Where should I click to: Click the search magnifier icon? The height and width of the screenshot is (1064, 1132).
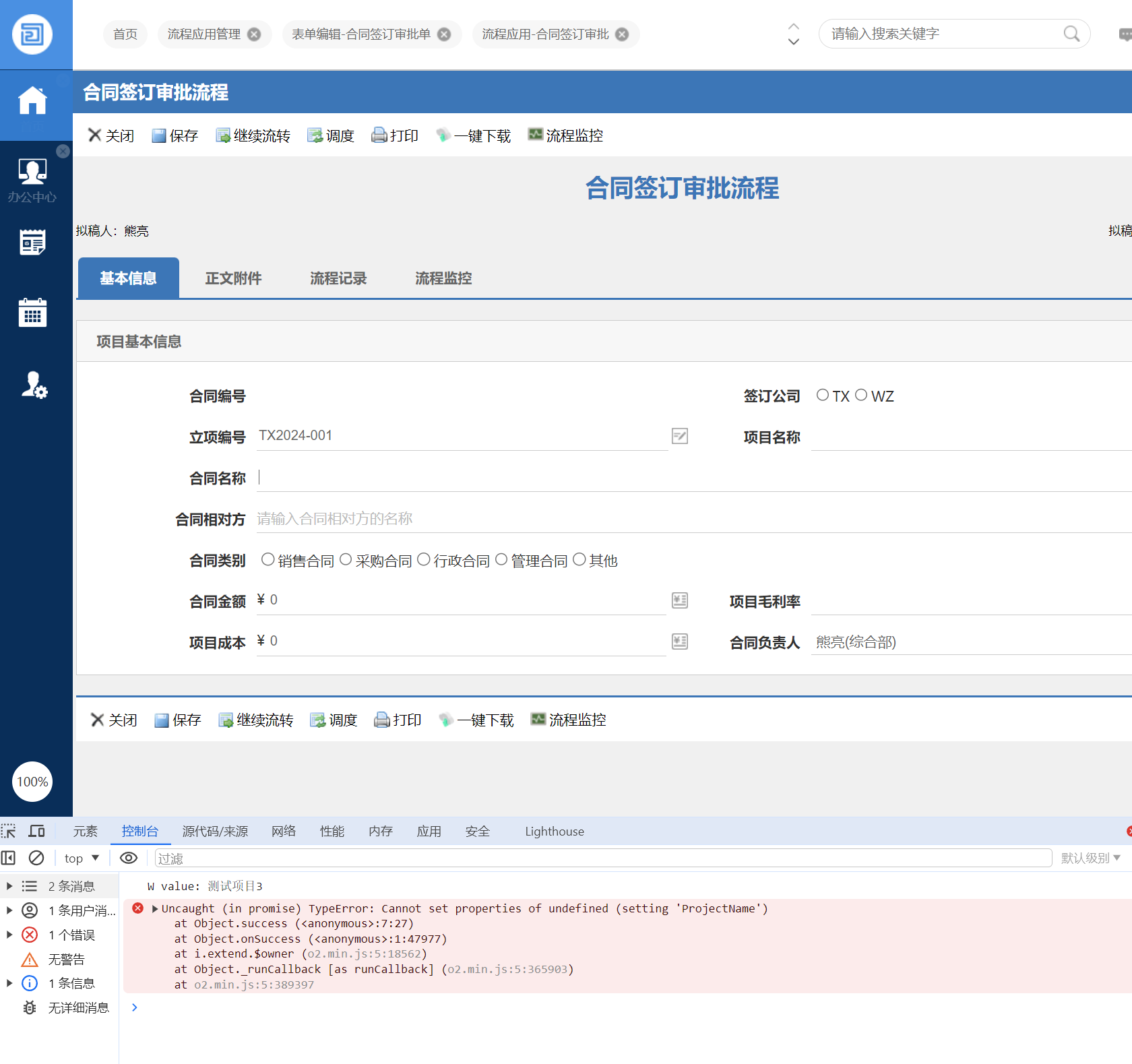[1071, 34]
